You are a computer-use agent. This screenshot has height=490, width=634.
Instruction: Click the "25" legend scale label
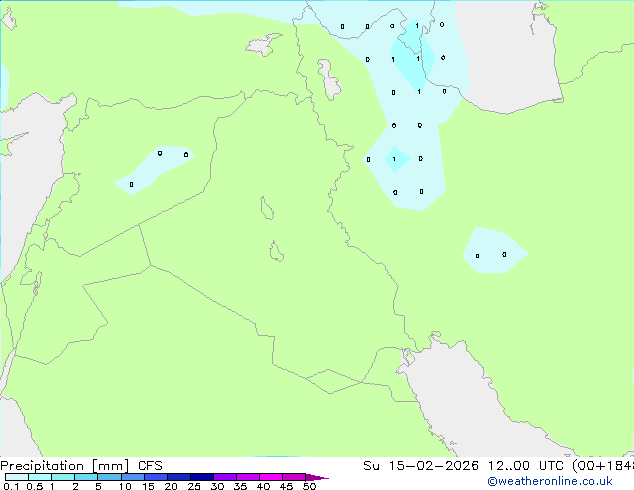pyautogui.click(x=194, y=486)
